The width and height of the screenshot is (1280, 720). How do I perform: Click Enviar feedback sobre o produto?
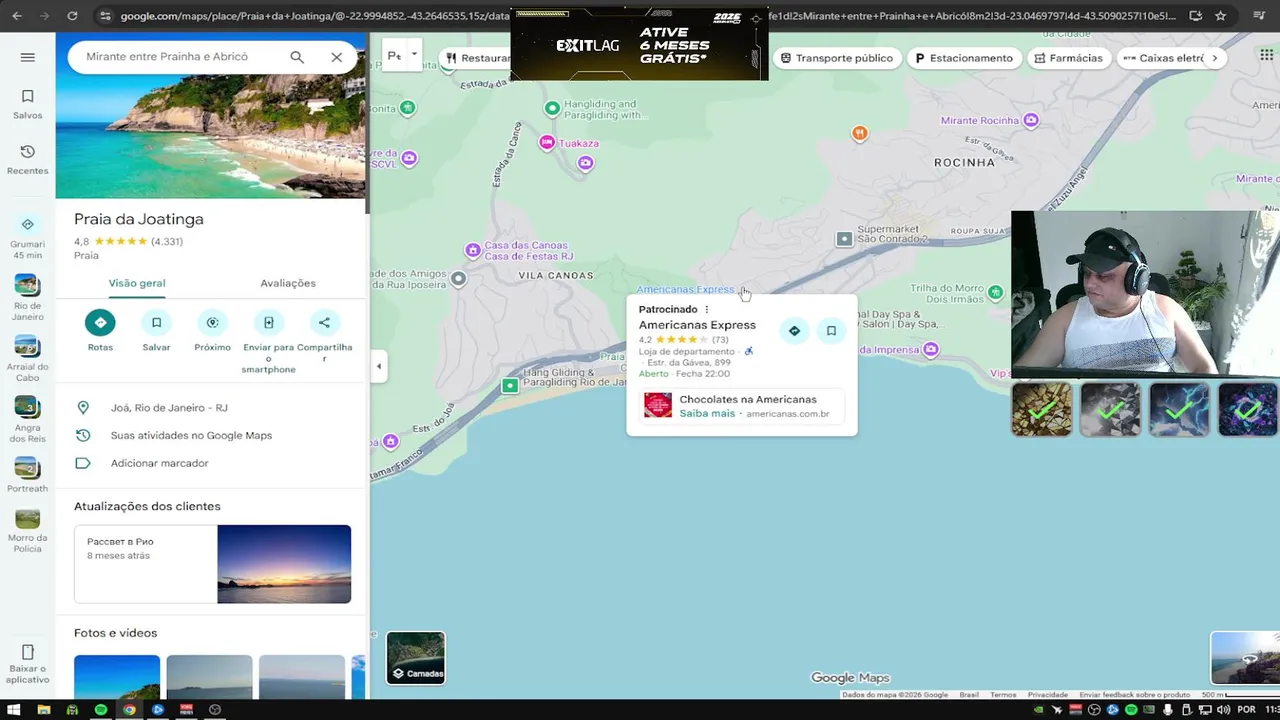tap(1135, 695)
